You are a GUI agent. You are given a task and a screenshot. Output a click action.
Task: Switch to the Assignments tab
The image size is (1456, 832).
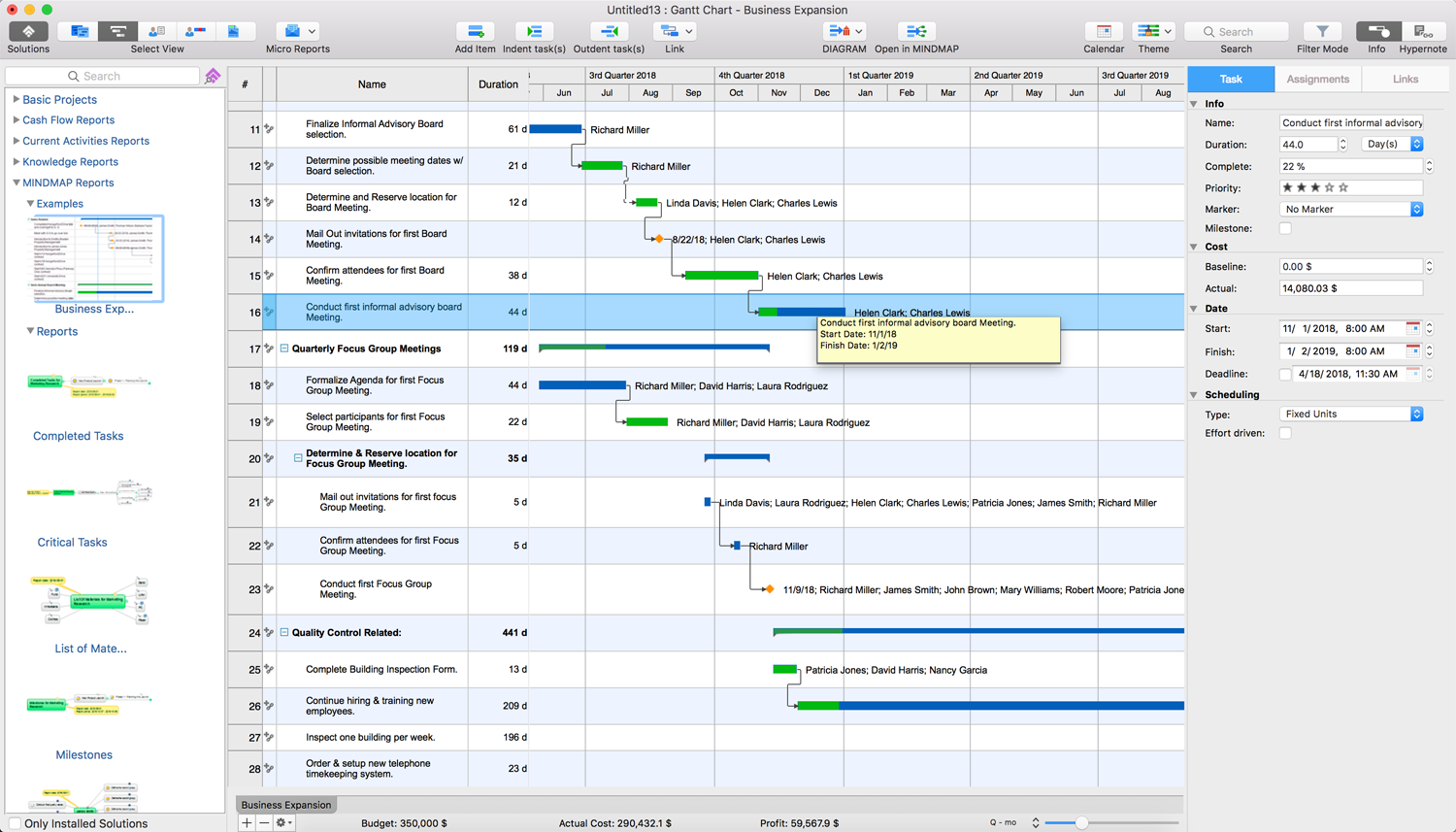coord(1317,80)
